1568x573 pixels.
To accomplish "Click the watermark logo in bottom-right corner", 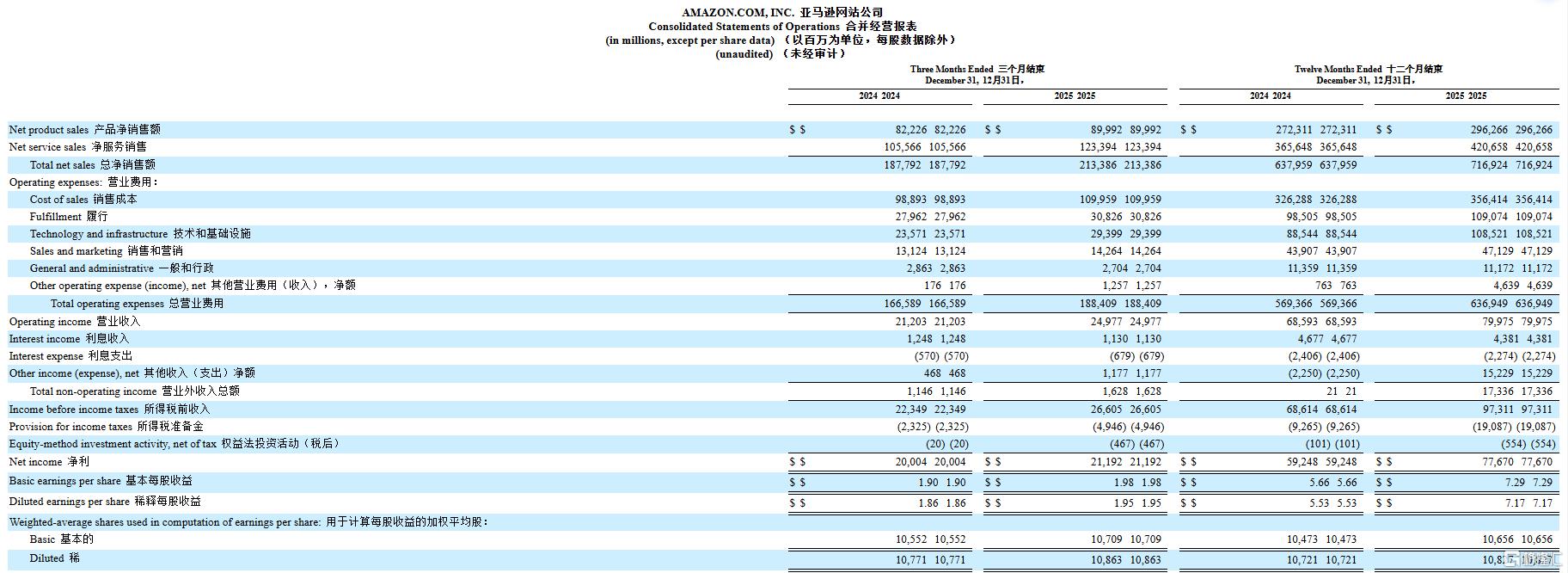I will 1530,560.
